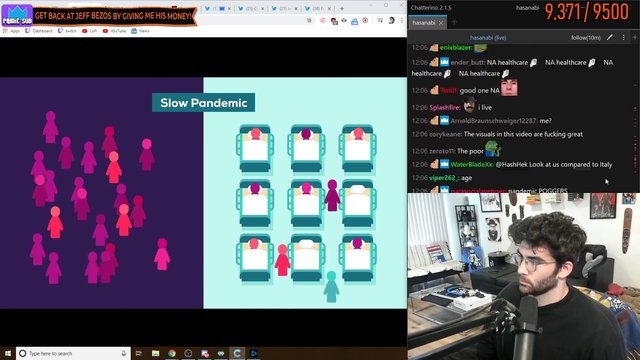Close the first Twitter tab
This screenshot has height=360, width=640.
coord(229,9)
